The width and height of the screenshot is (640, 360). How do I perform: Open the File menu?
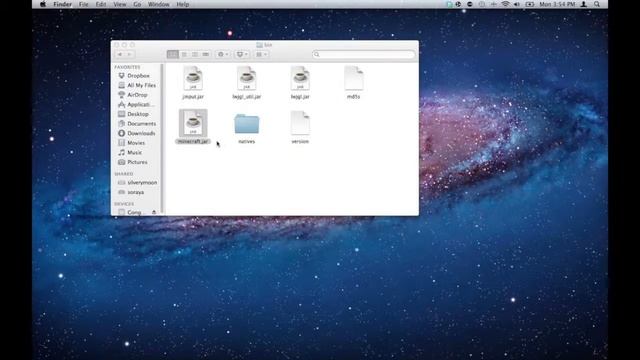click(x=84, y=4)
